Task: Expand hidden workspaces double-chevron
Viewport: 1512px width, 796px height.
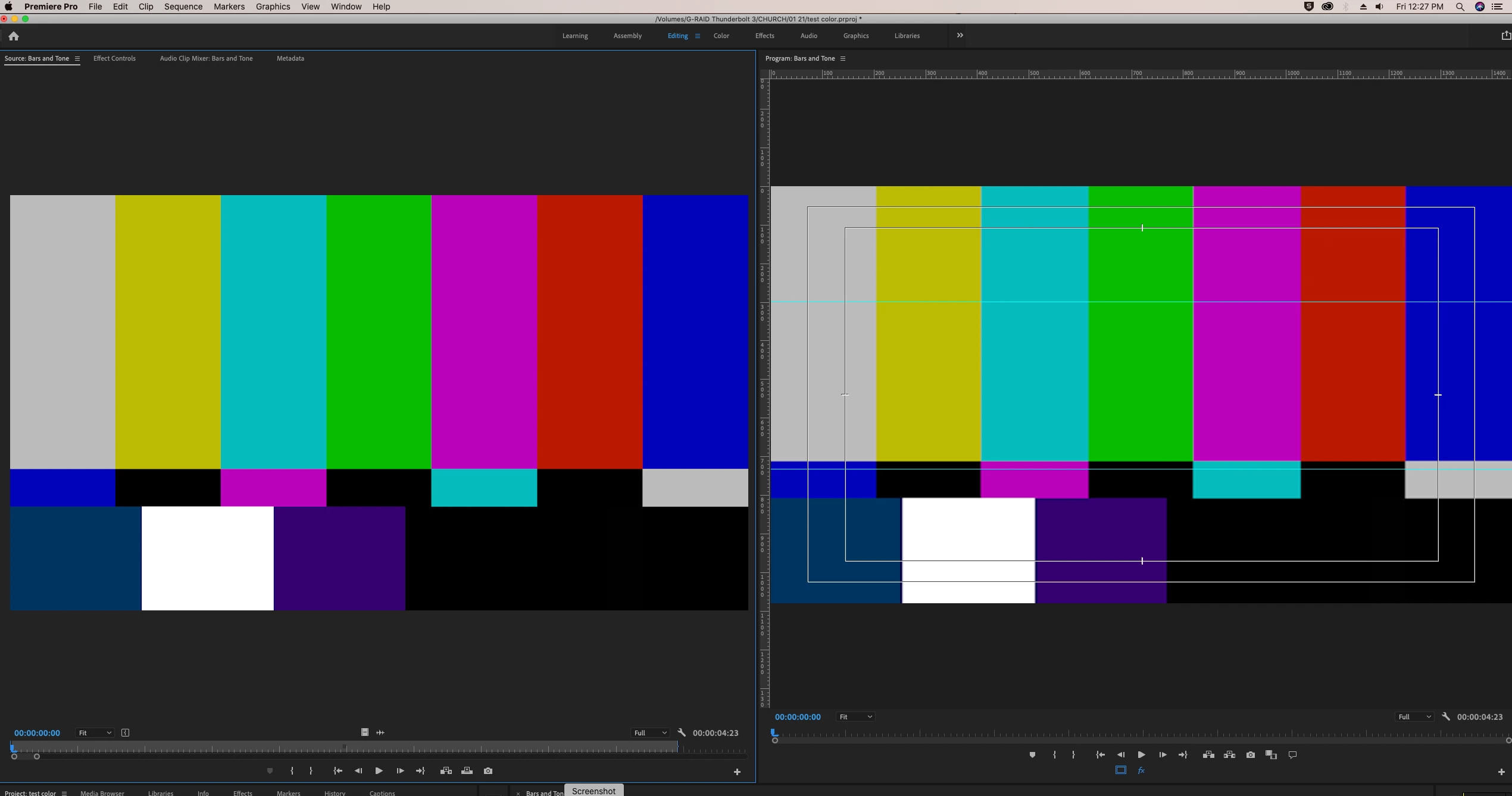Action: tap(960, 35)
